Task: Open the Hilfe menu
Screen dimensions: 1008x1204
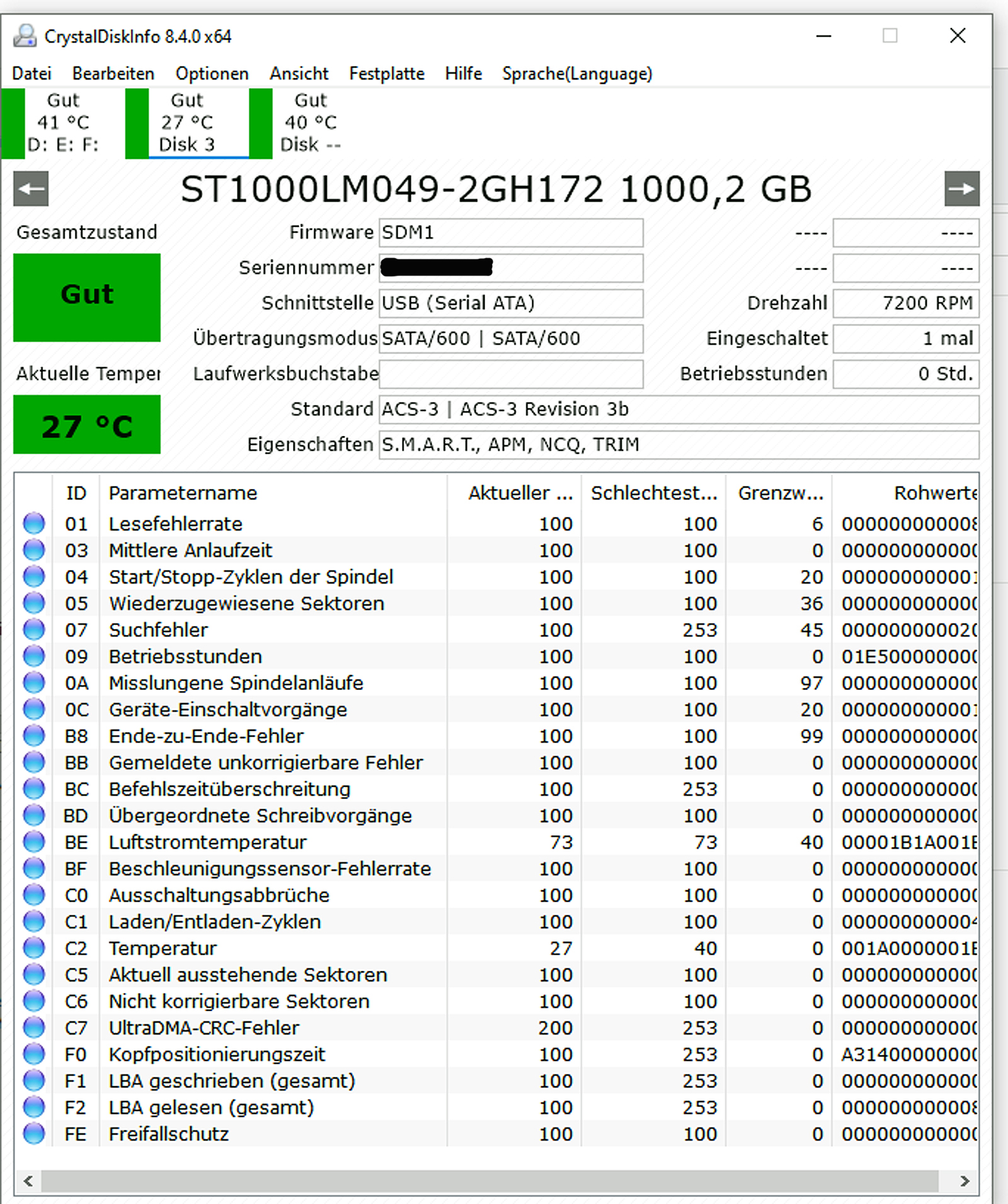Action: (x=464, y=74)
